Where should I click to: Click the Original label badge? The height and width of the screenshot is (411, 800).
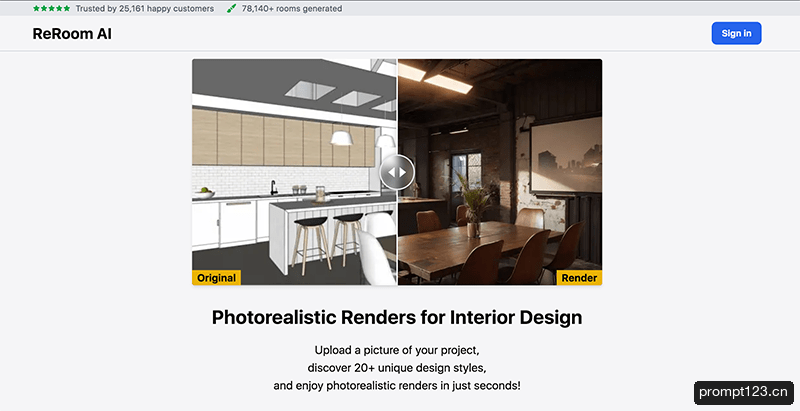click(x=216, y=278)
